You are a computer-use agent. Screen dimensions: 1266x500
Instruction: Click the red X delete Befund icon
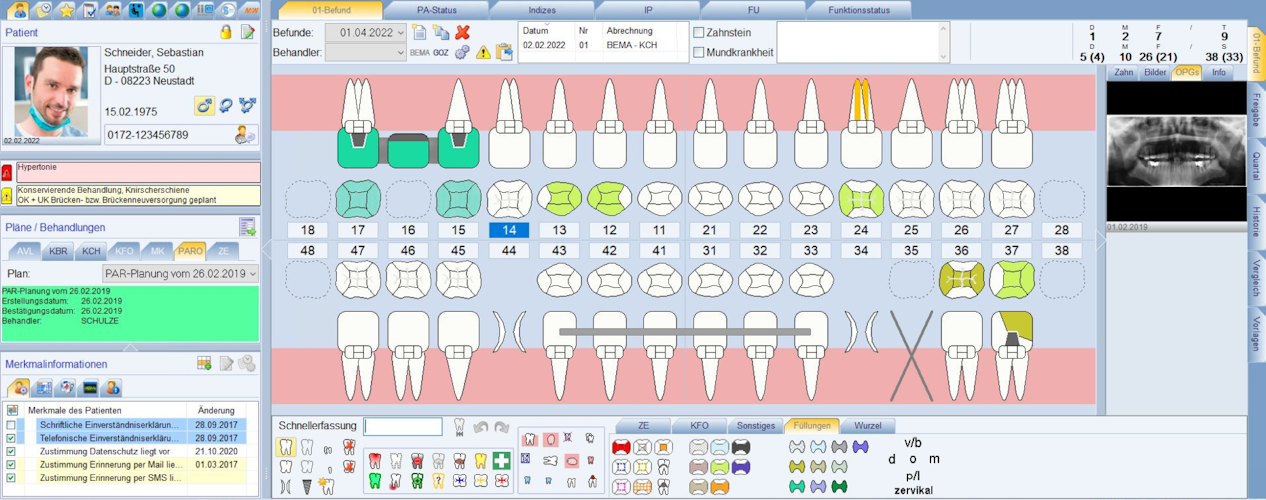pos(462,33)
